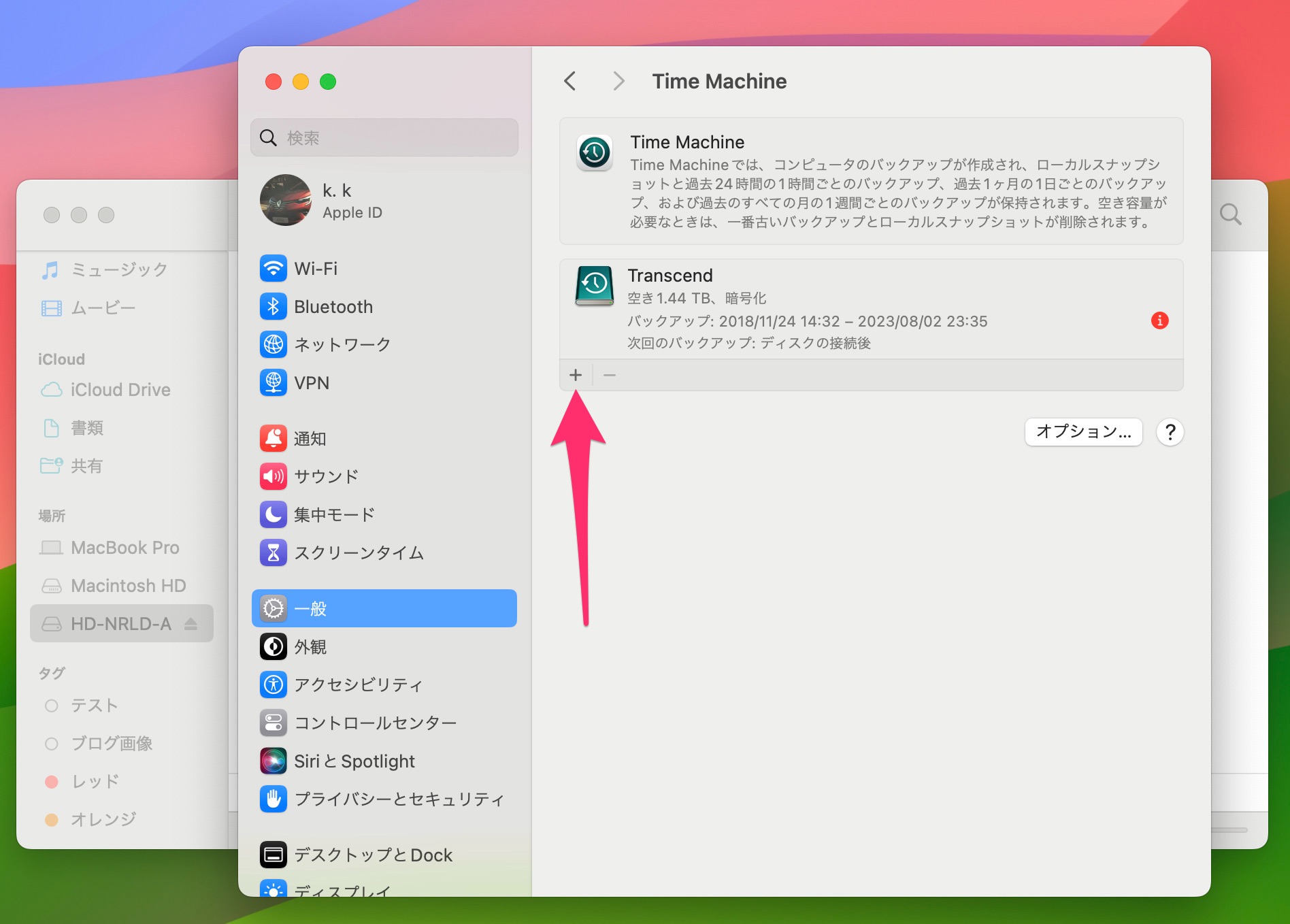The height and width of the screenshot is (924, 1290).
Task: Select the テスト tag in Finder
Action: 121,706
